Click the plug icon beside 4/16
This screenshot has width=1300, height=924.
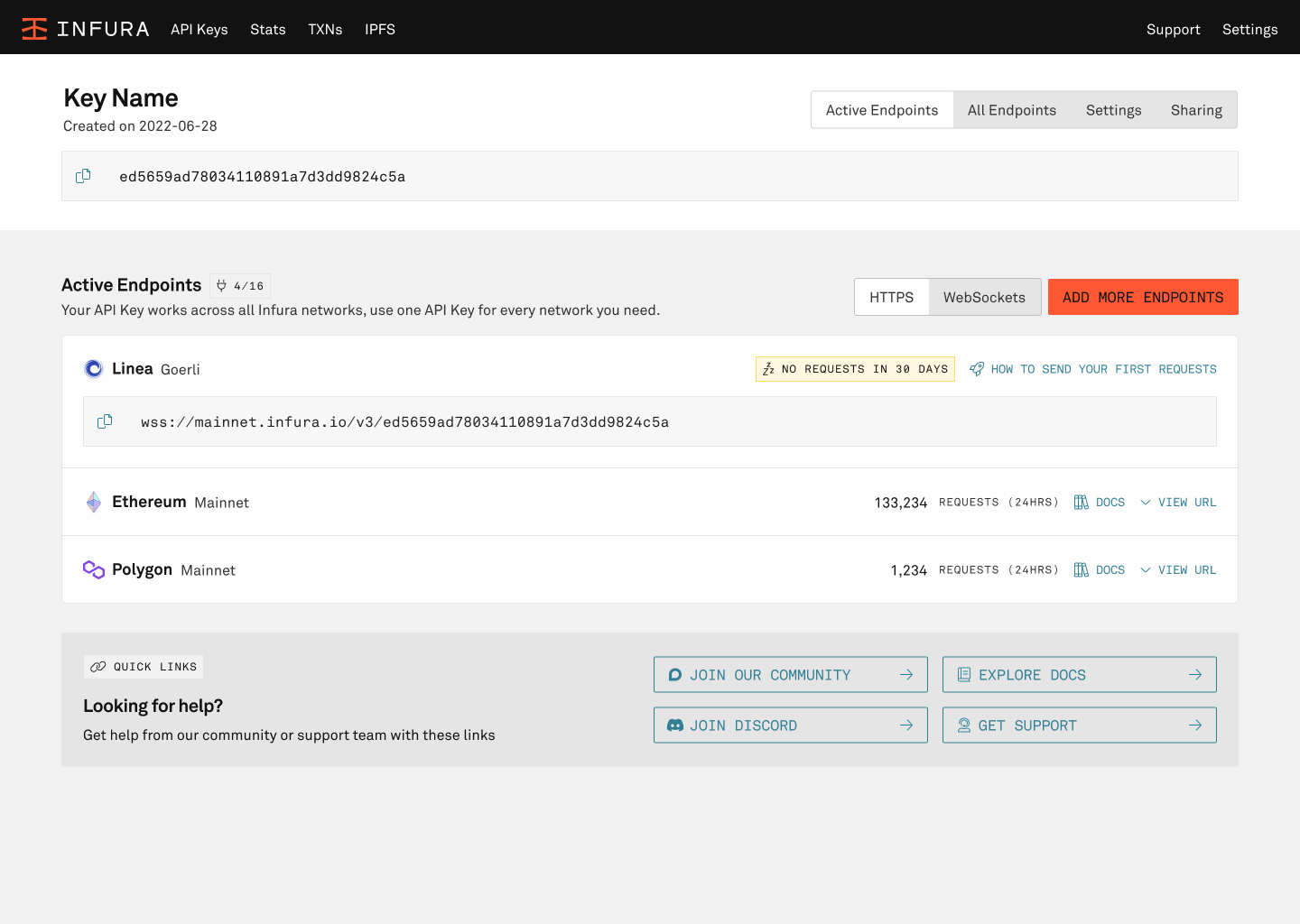(x=221, y=286)
